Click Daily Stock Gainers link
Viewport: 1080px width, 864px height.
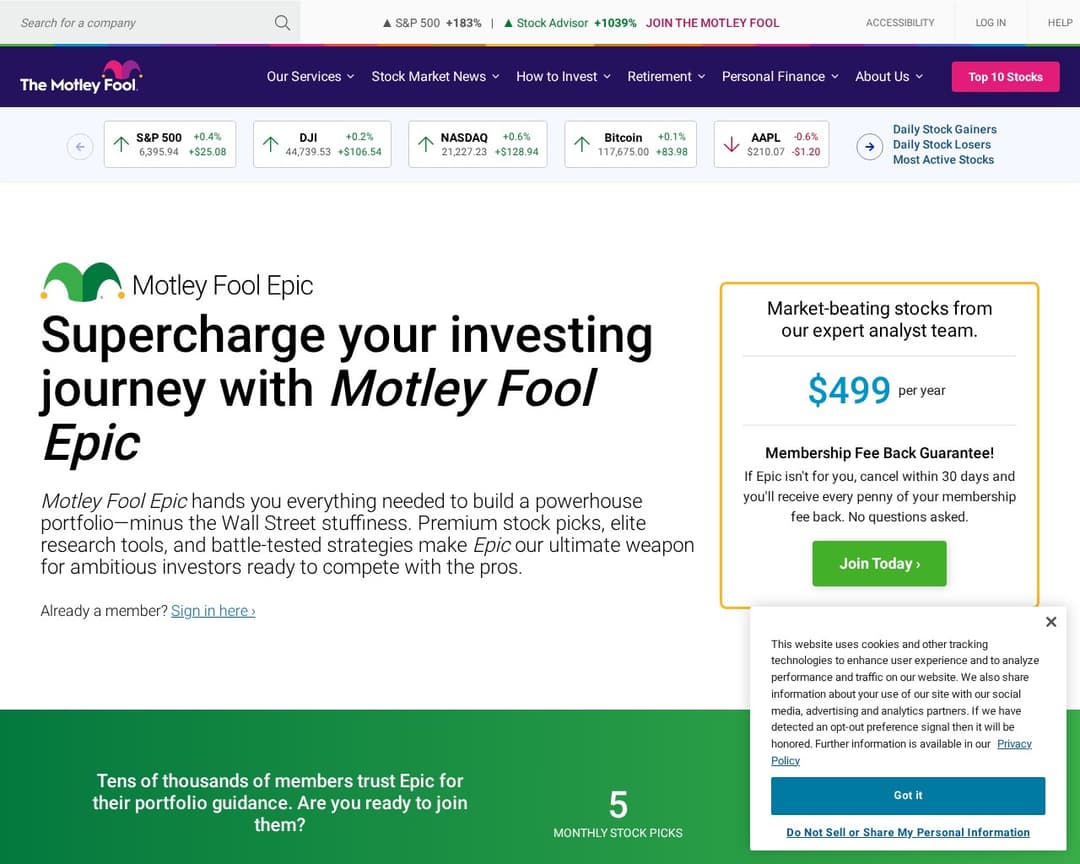click(944, 129)
